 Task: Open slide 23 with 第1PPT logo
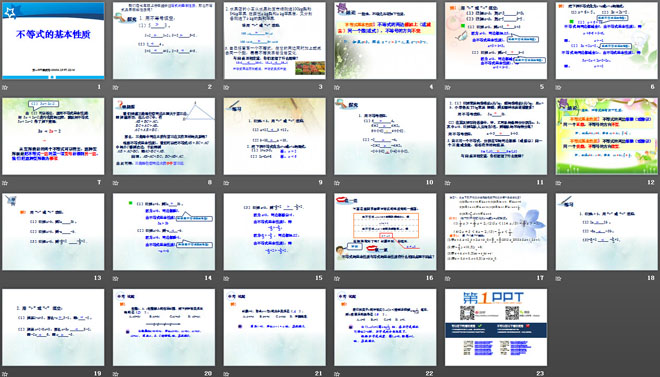[496, 327]
